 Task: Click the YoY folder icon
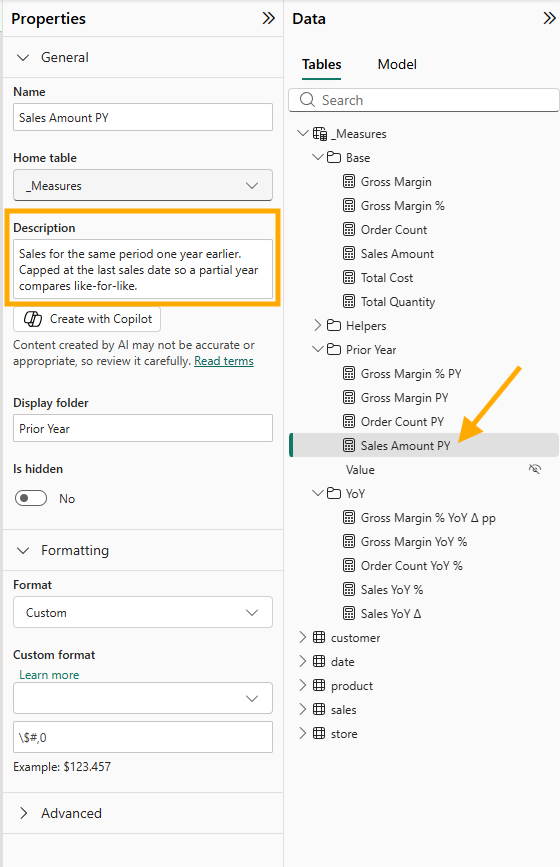coord(333,493)
